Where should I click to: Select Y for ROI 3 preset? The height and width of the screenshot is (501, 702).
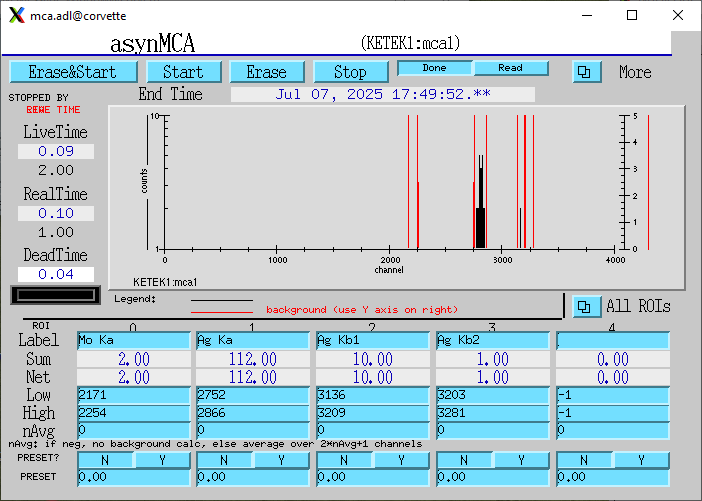pyautogui.click(x=521, y=460)
